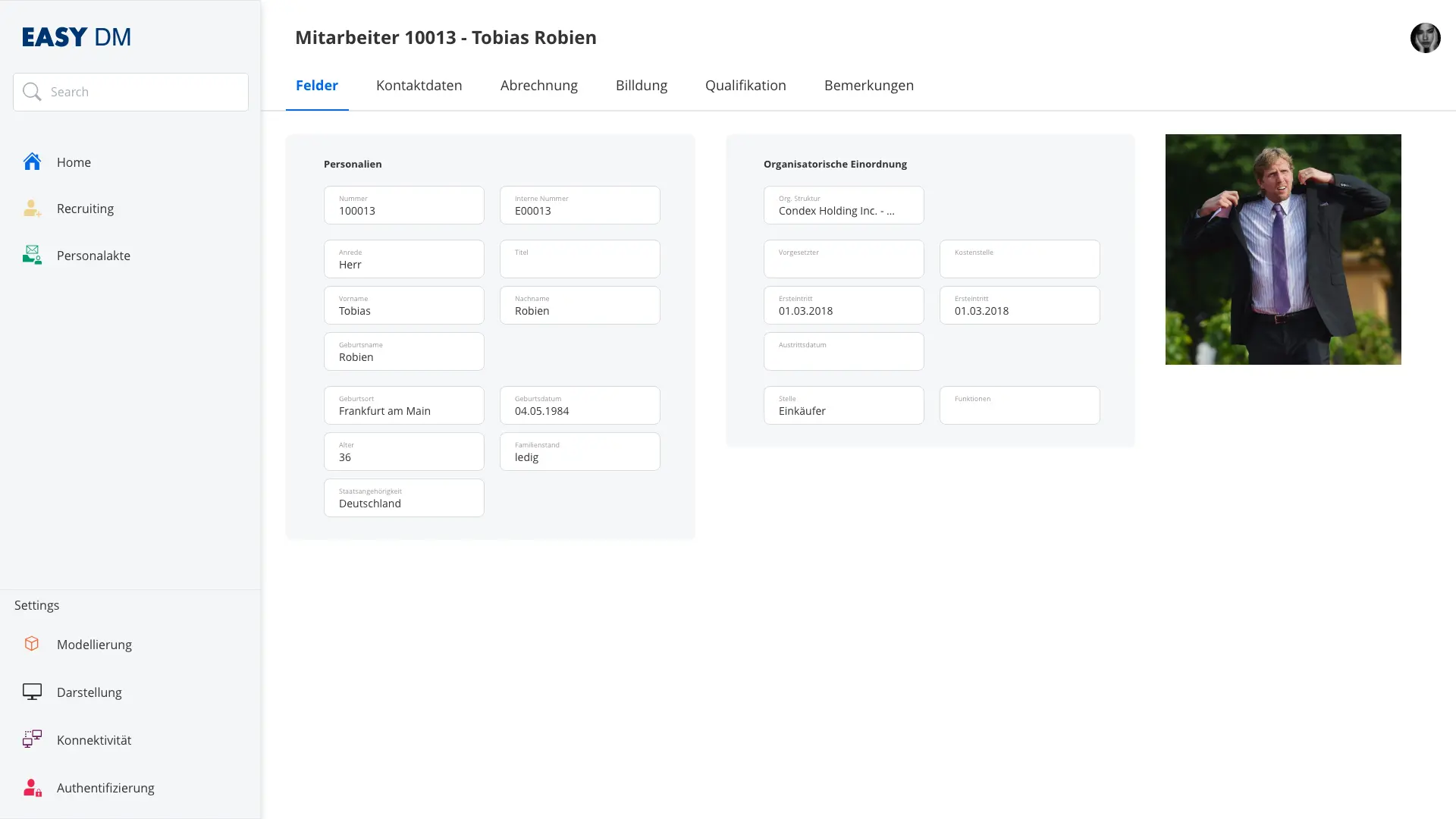Image resolution: width=1456 pixels, height=819 pixels.
Task: Open the Anrede field showing Herr
Action: [x=403, y=259]
